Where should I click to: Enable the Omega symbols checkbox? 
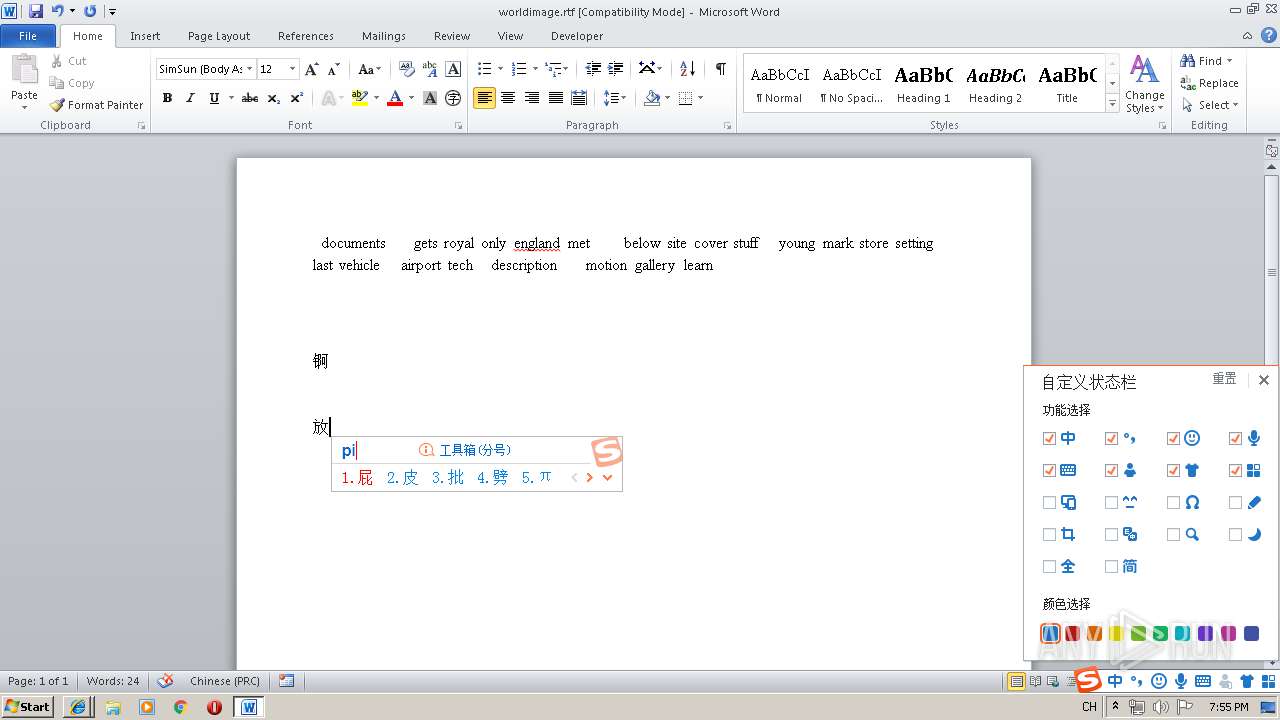click(1173, 503)
